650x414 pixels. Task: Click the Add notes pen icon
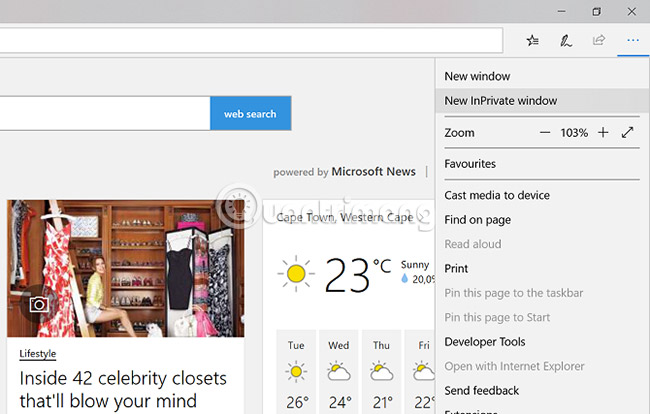pyautogui.click(x=566, y=40)
